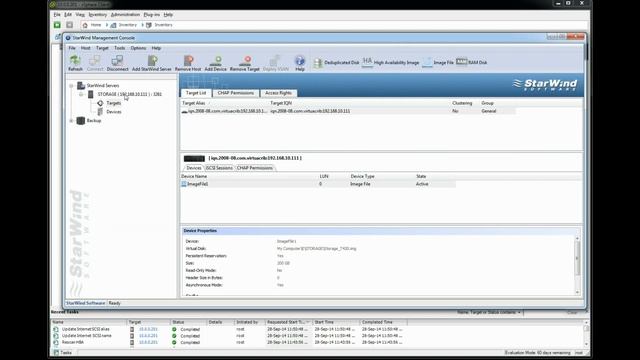
Task: Click the Clear button in Recent Tasks
Action: click(572, 312)
